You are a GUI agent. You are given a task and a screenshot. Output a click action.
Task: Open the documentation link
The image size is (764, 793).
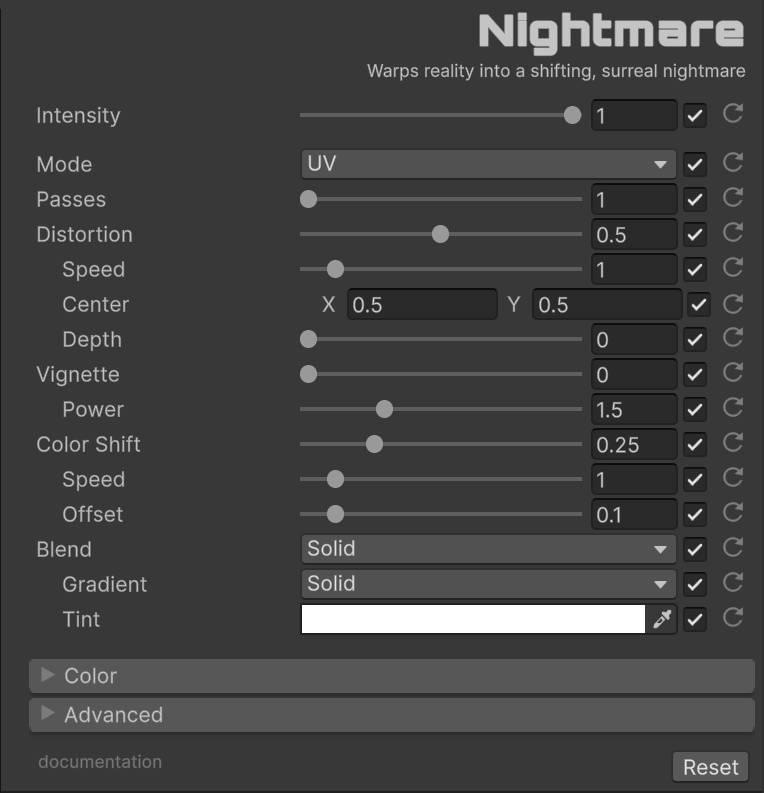tap(100, 762)
